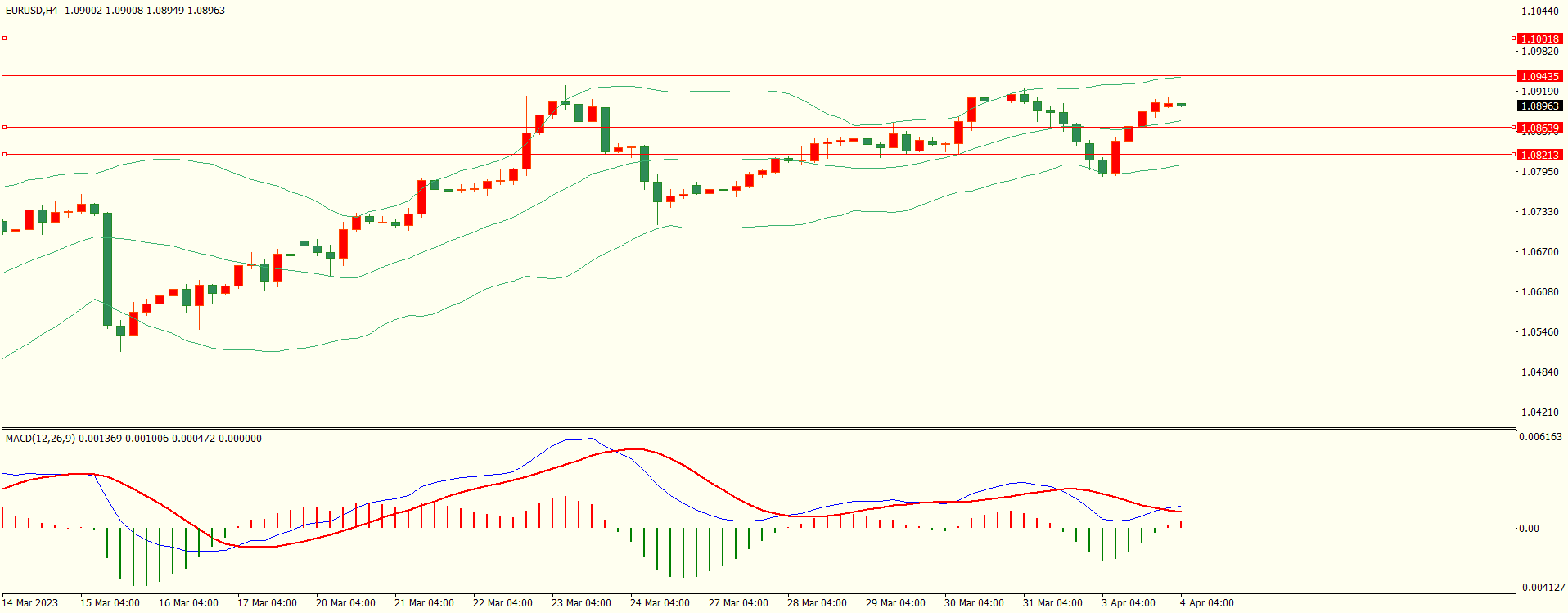Viewport: 1568px width, 613px height.
Task: Click the 14 Mar 2023 date label
Action: pos(30,603)
